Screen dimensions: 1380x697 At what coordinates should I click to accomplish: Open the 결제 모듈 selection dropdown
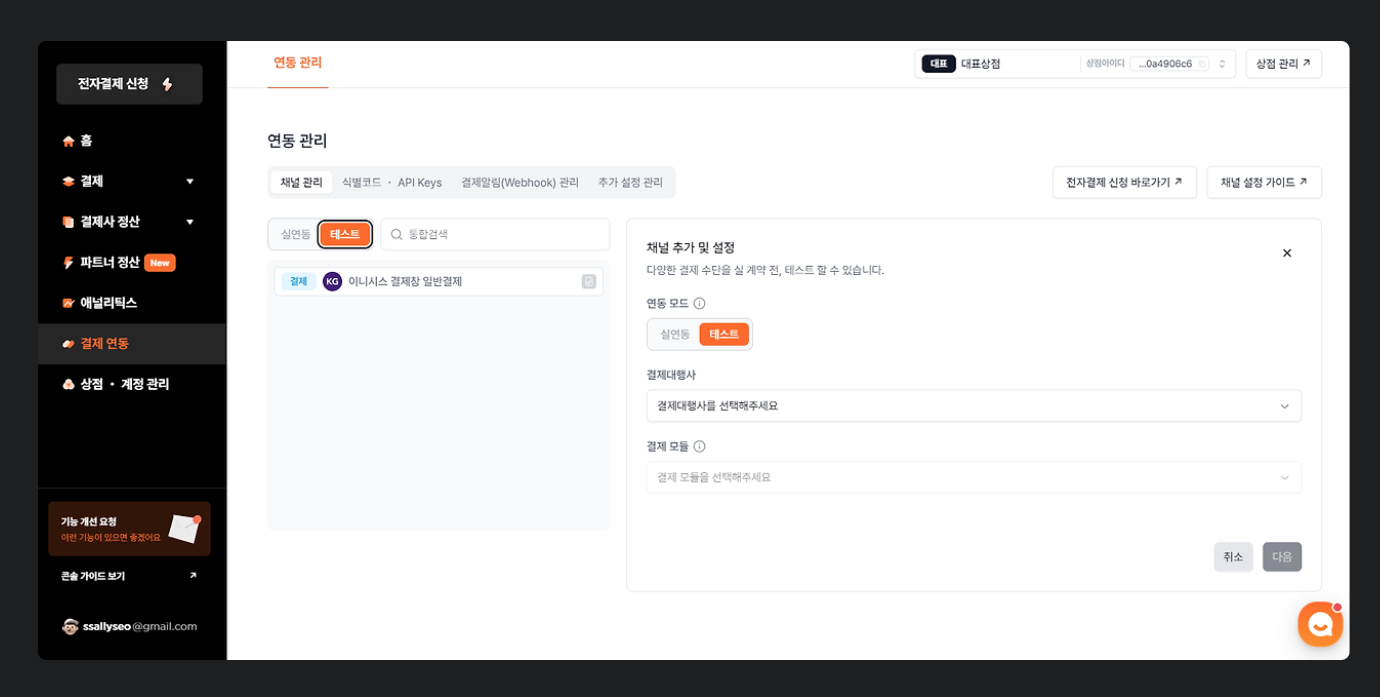(x=974, y=477)
